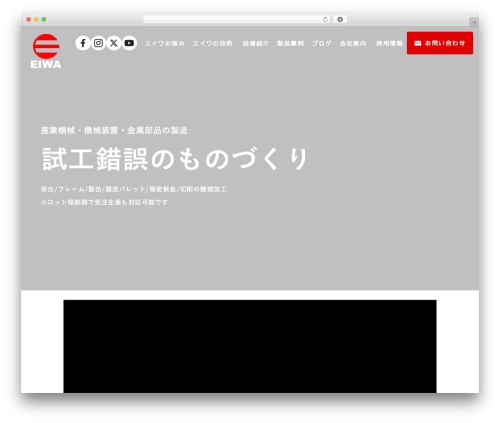Open the YouTube social icon
This screenshot has height=423, width=500.
pyautogui.click(x=129, y=43)
